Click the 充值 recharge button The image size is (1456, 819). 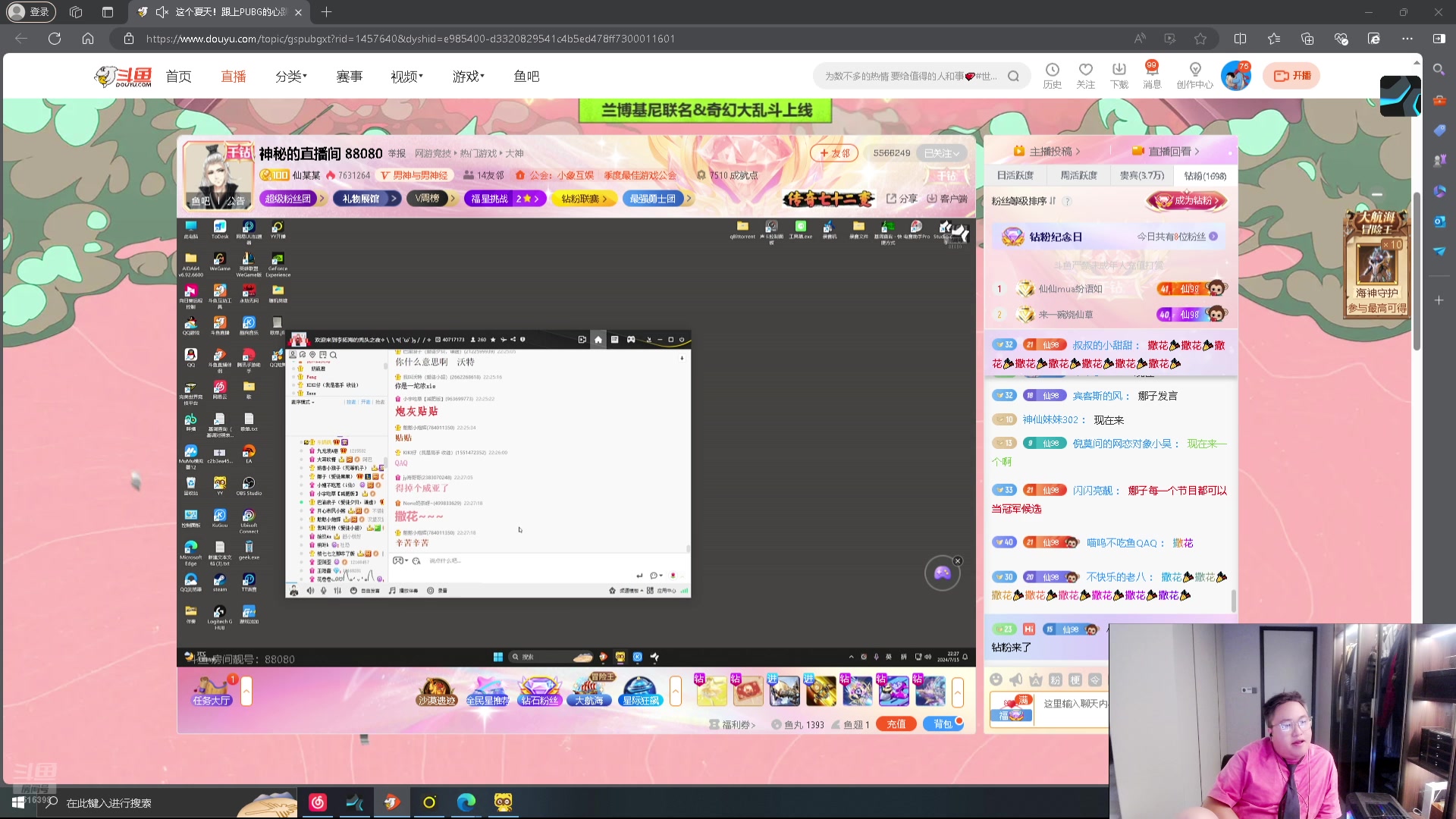896,724
